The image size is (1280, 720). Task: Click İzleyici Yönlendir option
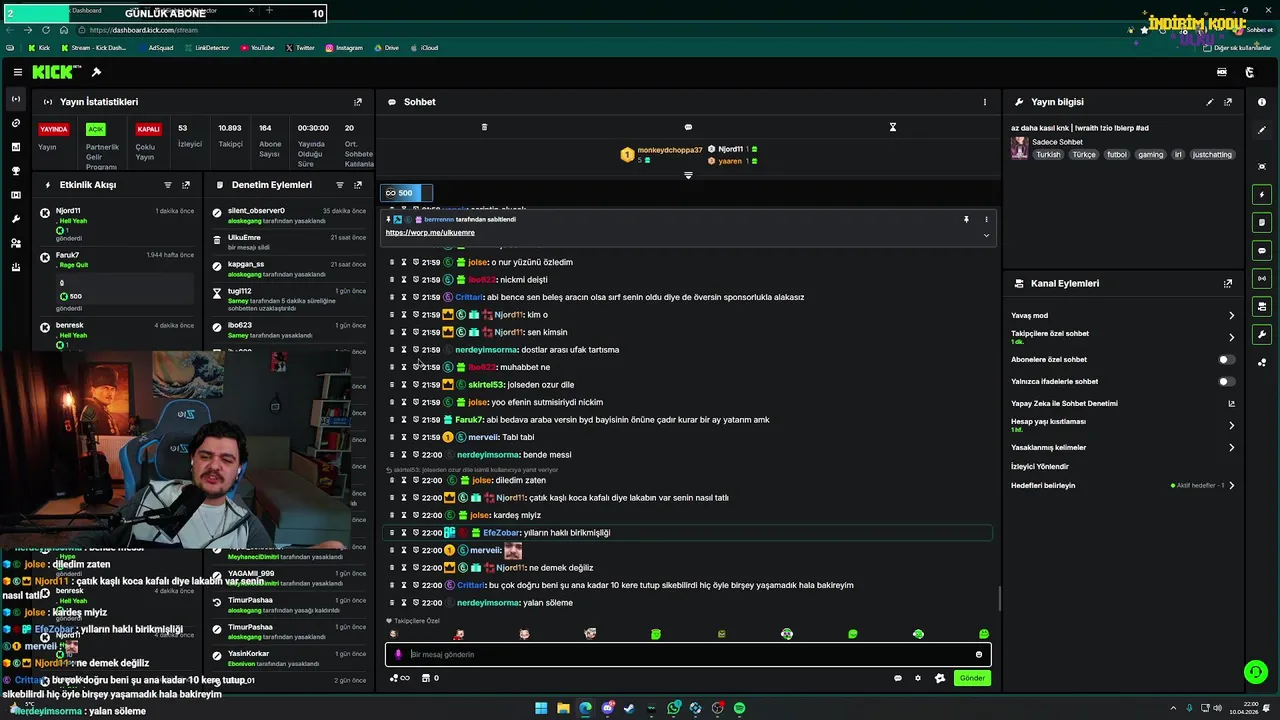point(1040,466)
